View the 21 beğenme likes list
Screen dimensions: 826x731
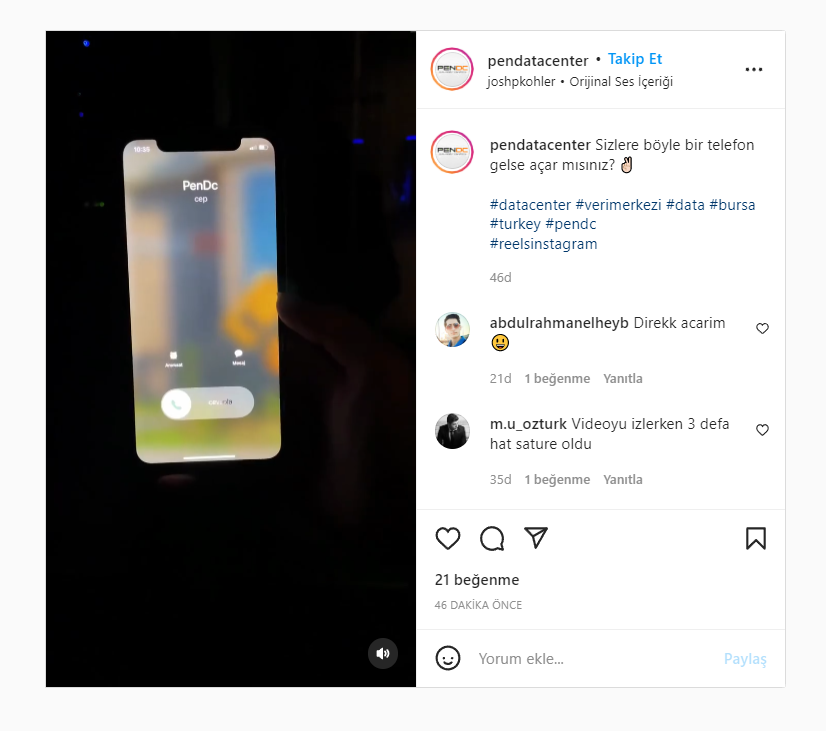coord(477,580)
